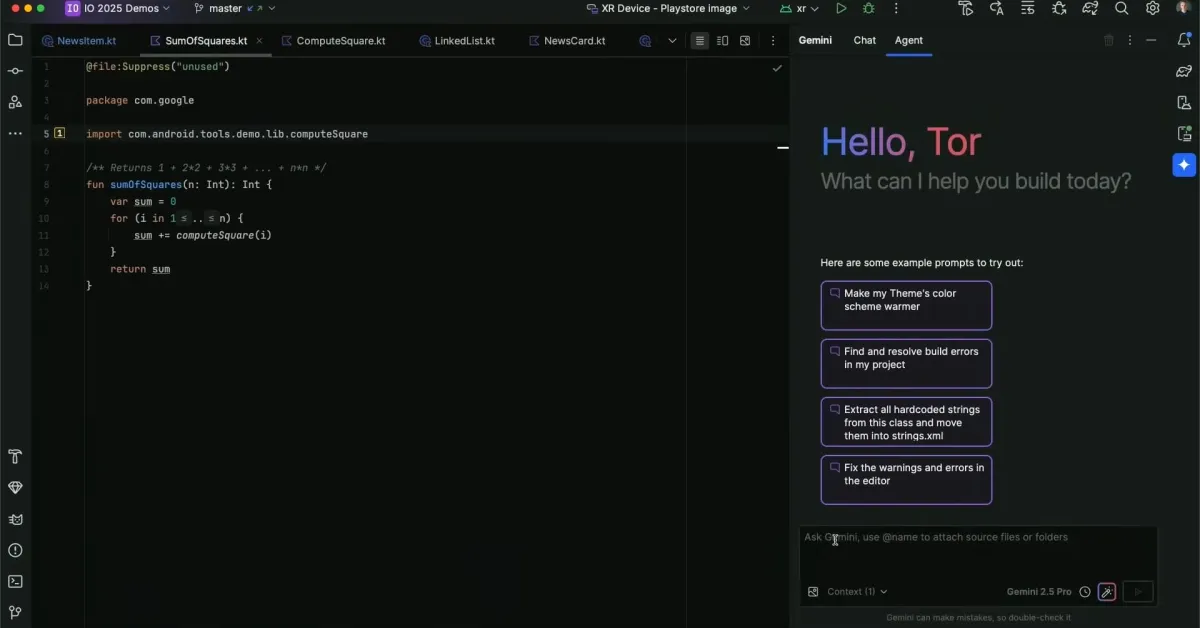Toggle the switch beside Gemini 2.5 Pro
Screen dimensions: 1200x628
point(1106,591)
